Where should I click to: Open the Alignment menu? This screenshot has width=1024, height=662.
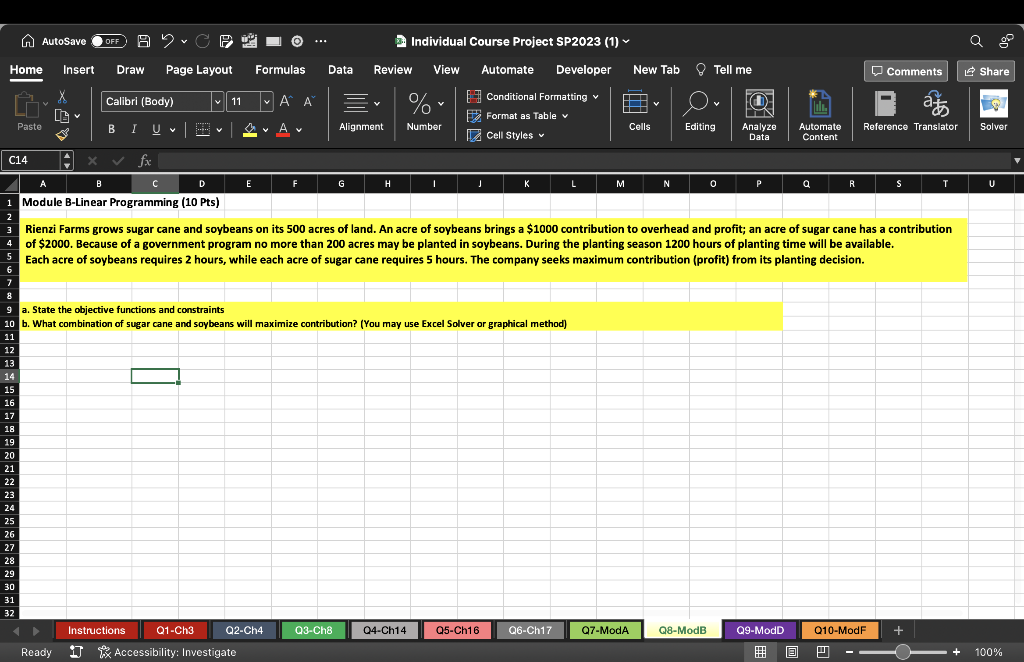coord(361,112)
